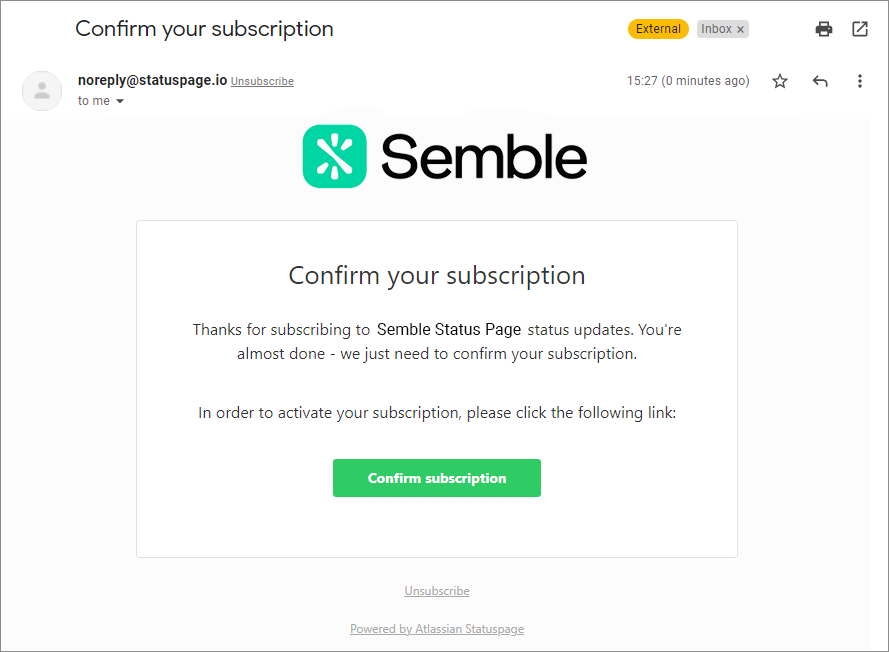Open the three-dot more options menu

(860, 81)
